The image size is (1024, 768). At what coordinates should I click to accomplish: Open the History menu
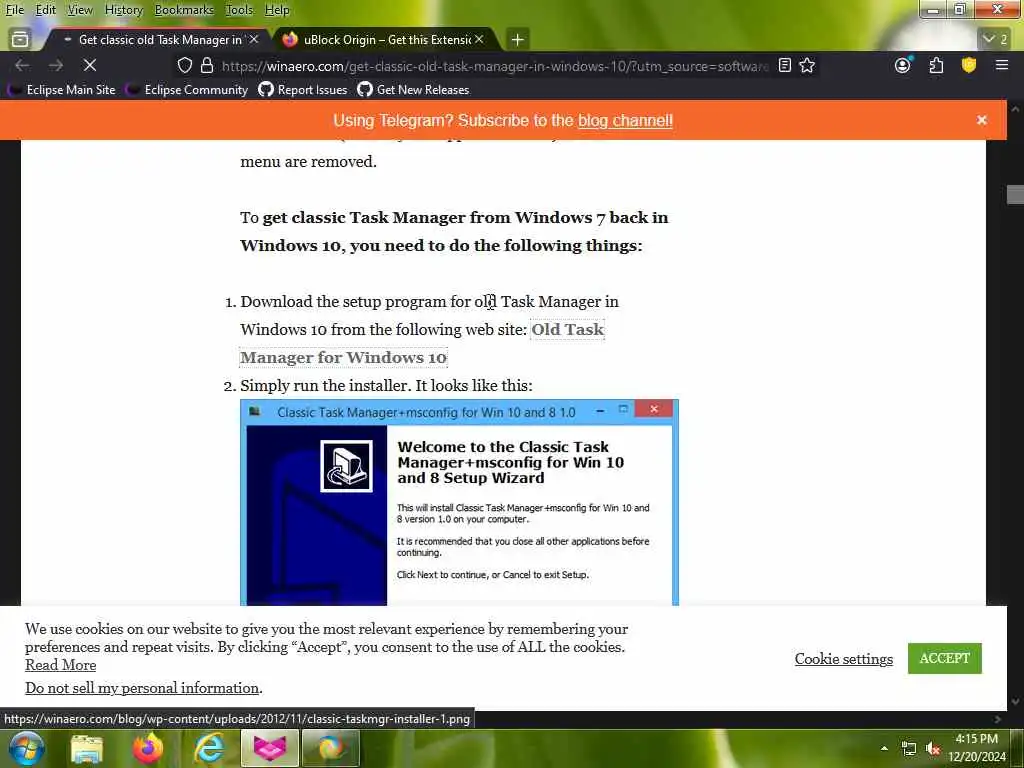tap(123, 10)
